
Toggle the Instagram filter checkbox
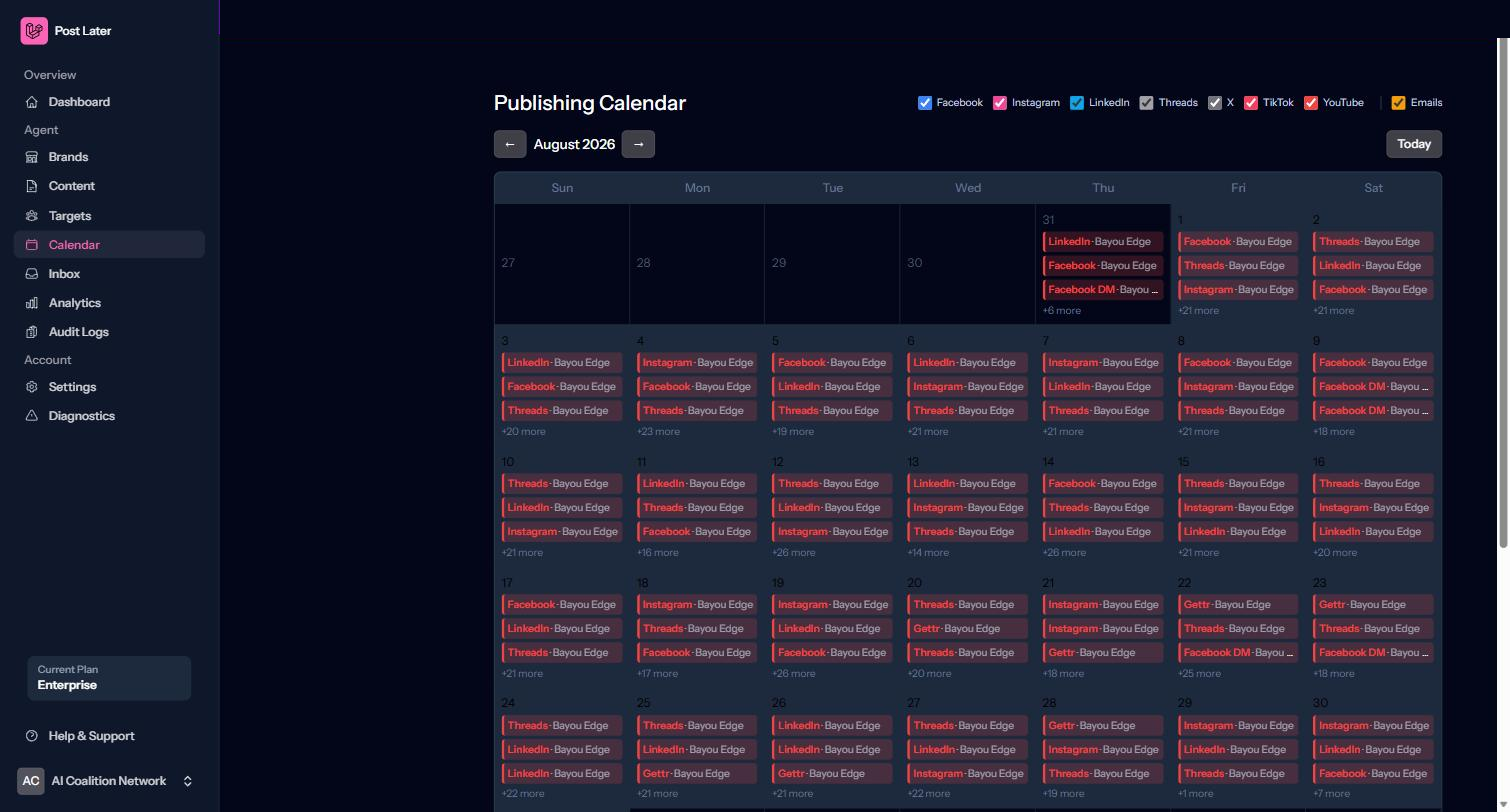coord(999,103)
